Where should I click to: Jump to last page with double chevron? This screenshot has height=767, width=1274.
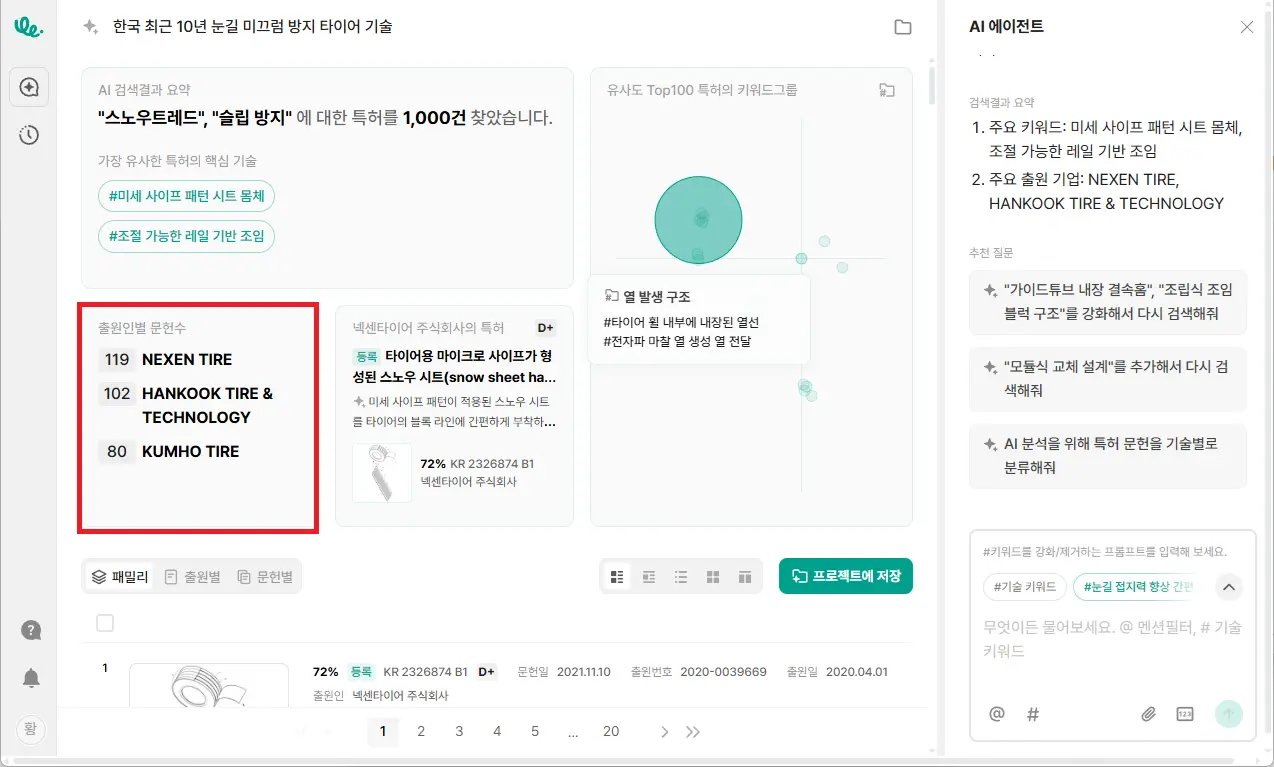[693, 732]
